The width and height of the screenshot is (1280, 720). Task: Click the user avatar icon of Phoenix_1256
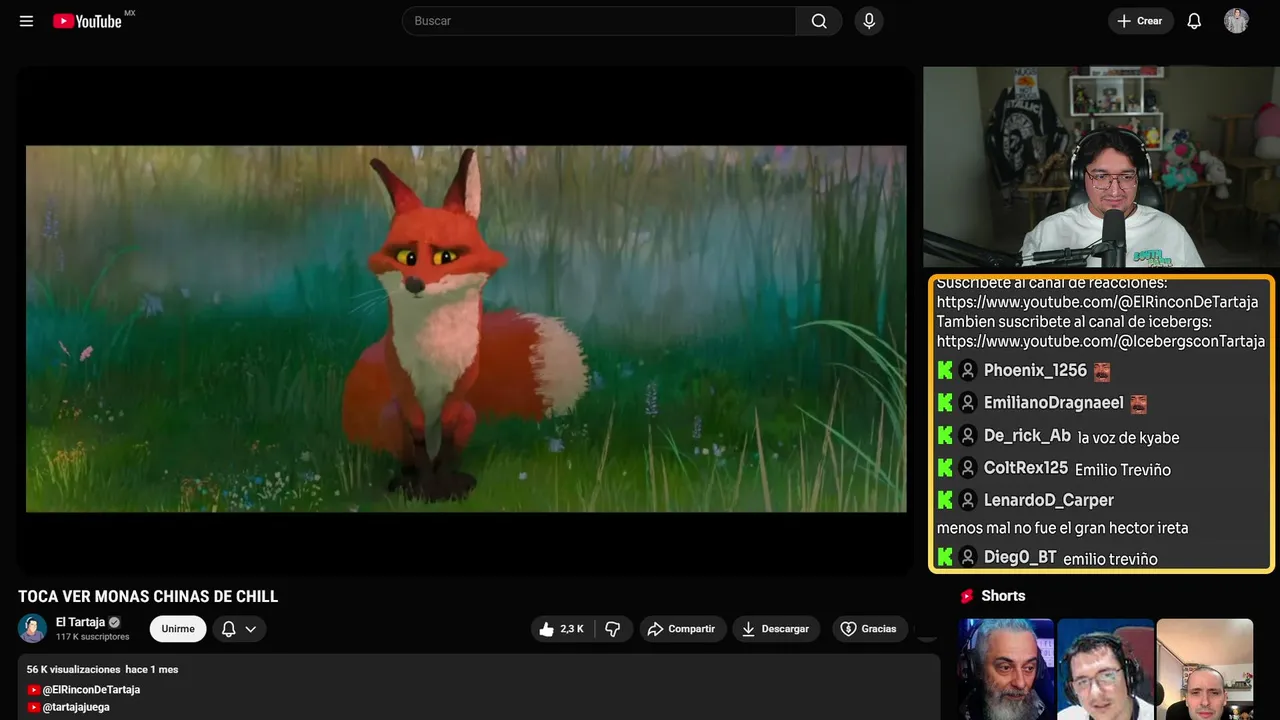(968, 370)
